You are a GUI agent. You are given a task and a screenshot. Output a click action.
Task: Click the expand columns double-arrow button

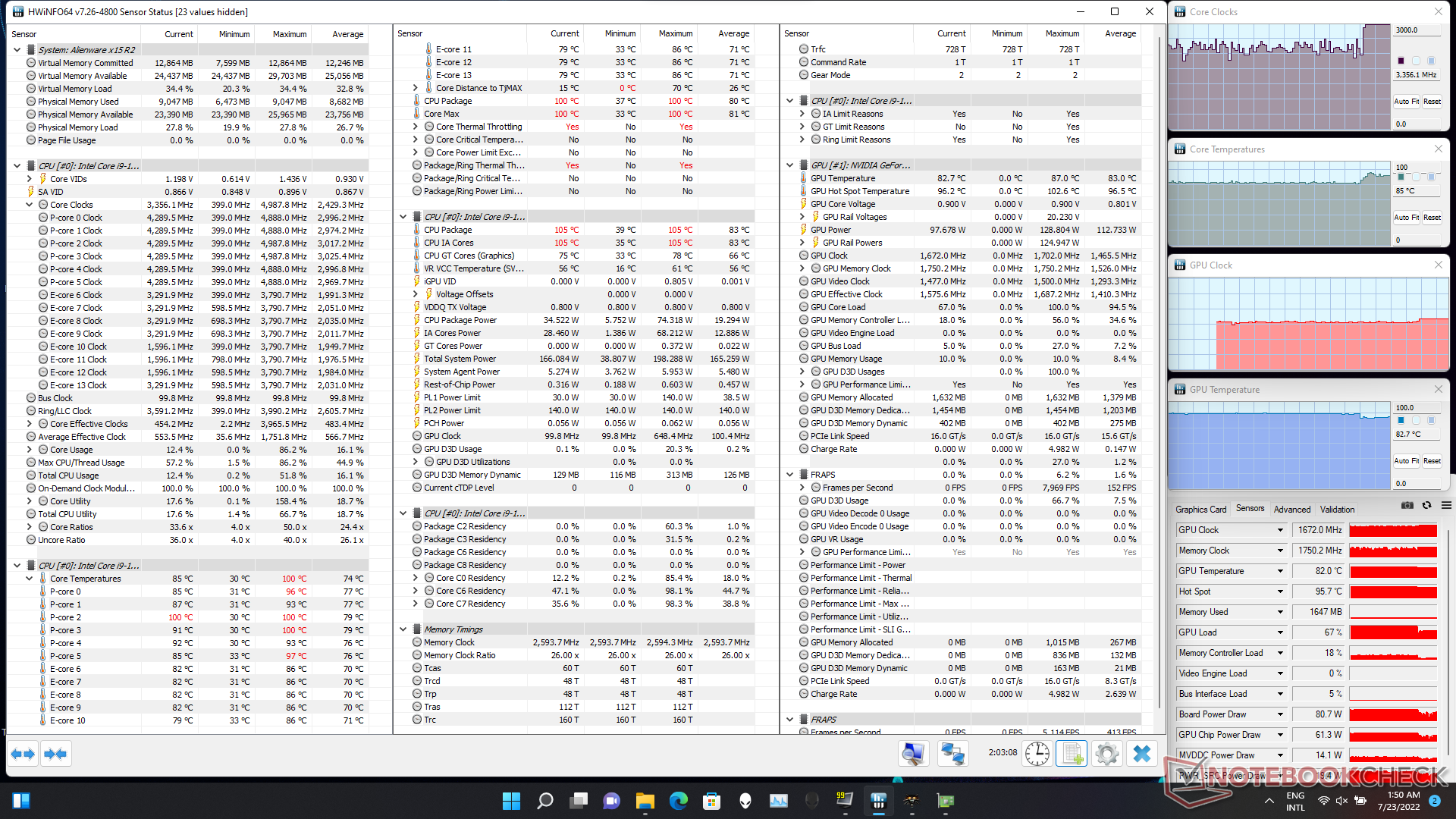click(23, 754)
